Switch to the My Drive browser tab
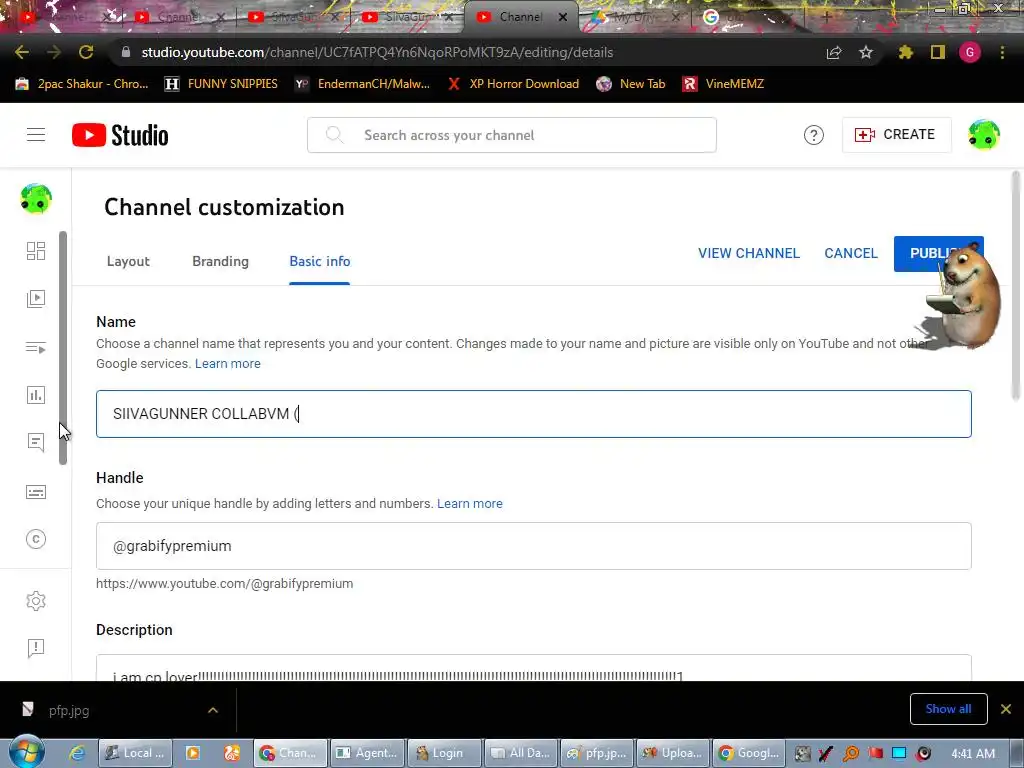This screenshot has height=768, width=1024. tap(633, 17)
